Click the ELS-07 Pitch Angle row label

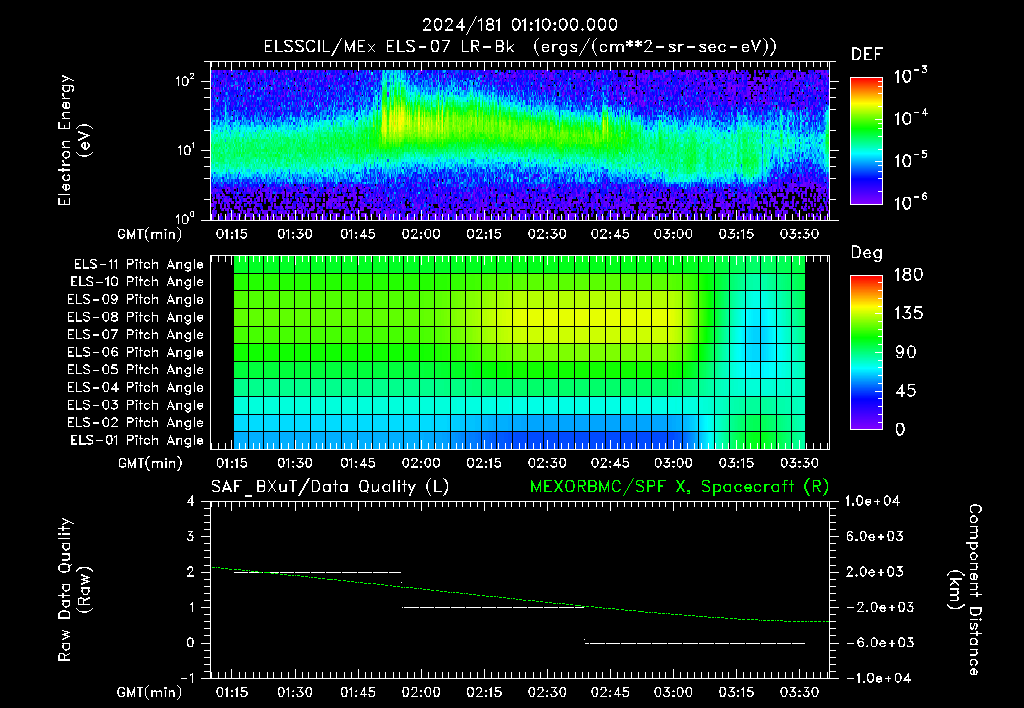(135, 334)
